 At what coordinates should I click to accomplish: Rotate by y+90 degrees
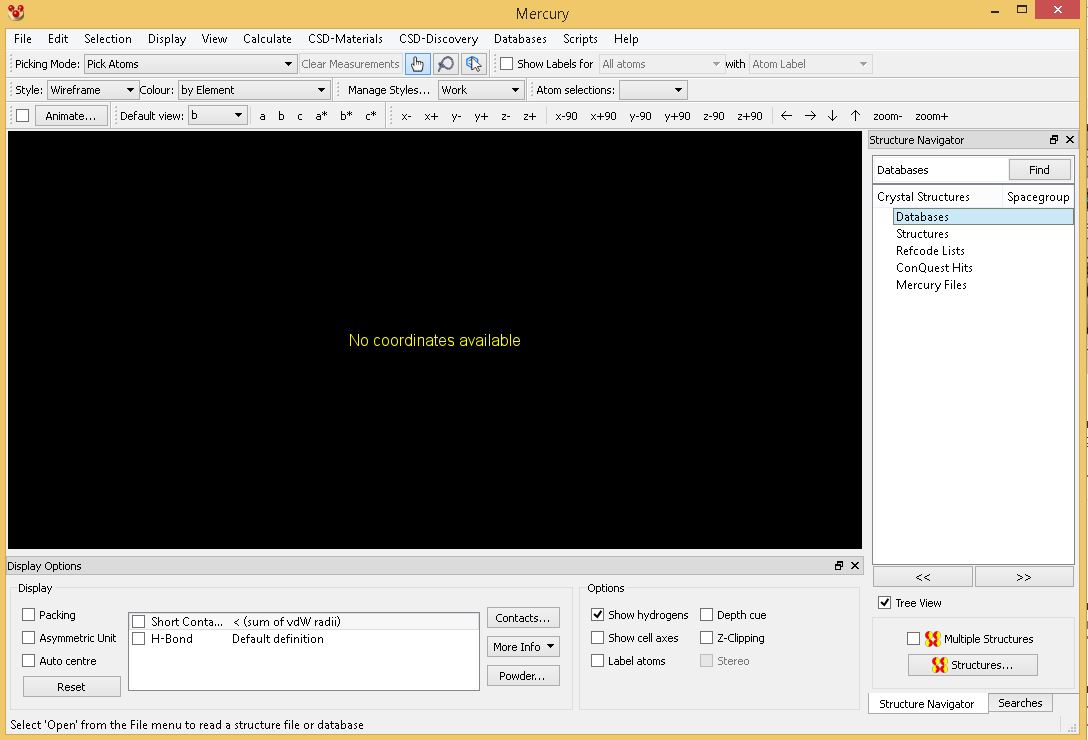pyautogui.click(x=677, y=116)
